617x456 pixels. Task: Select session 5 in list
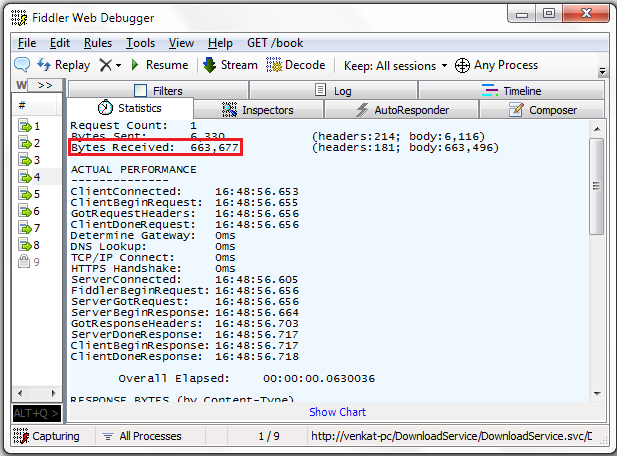36,194
